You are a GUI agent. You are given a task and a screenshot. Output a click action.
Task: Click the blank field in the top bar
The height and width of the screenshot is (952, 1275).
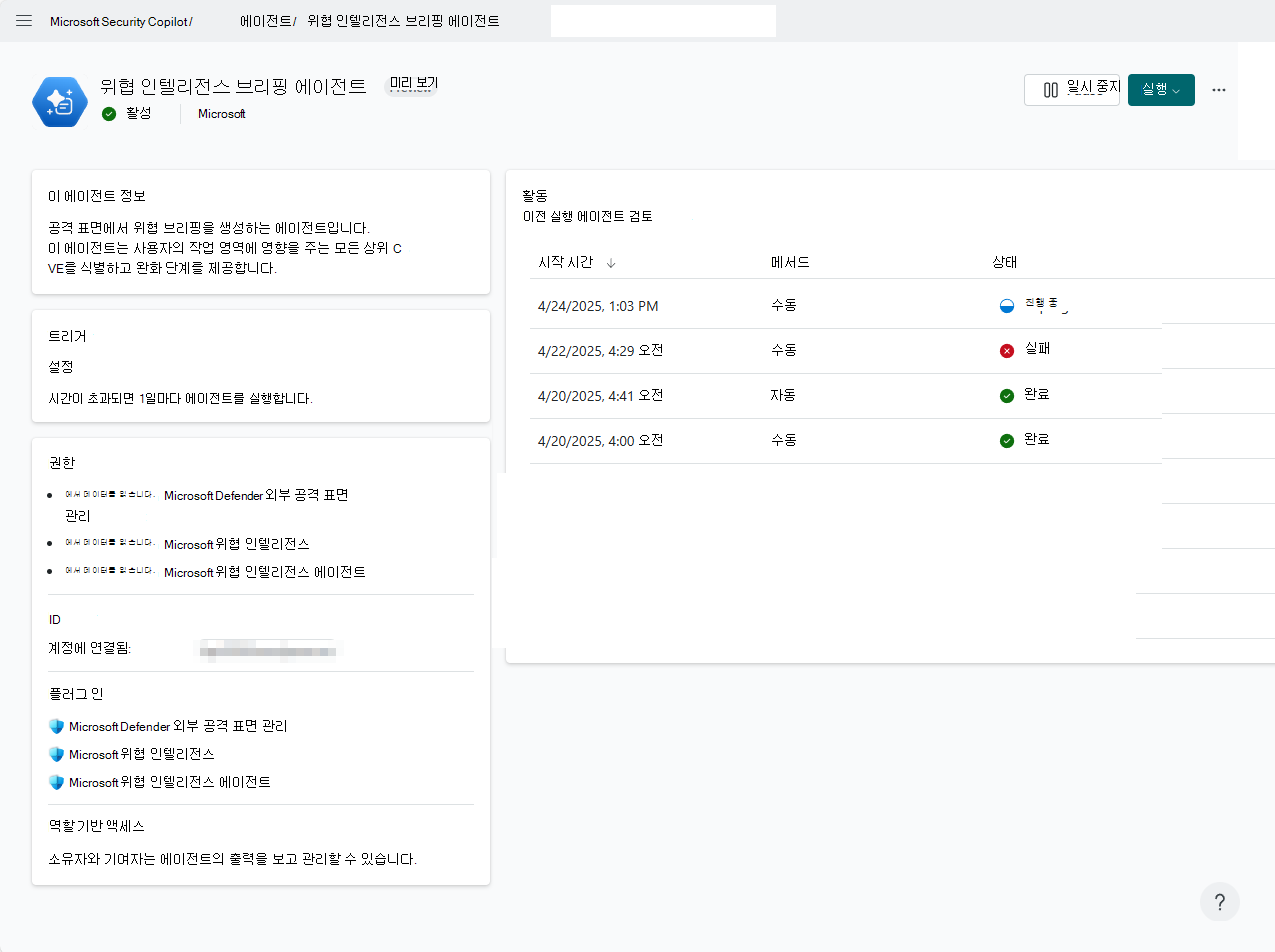click(x=663, y=21)
